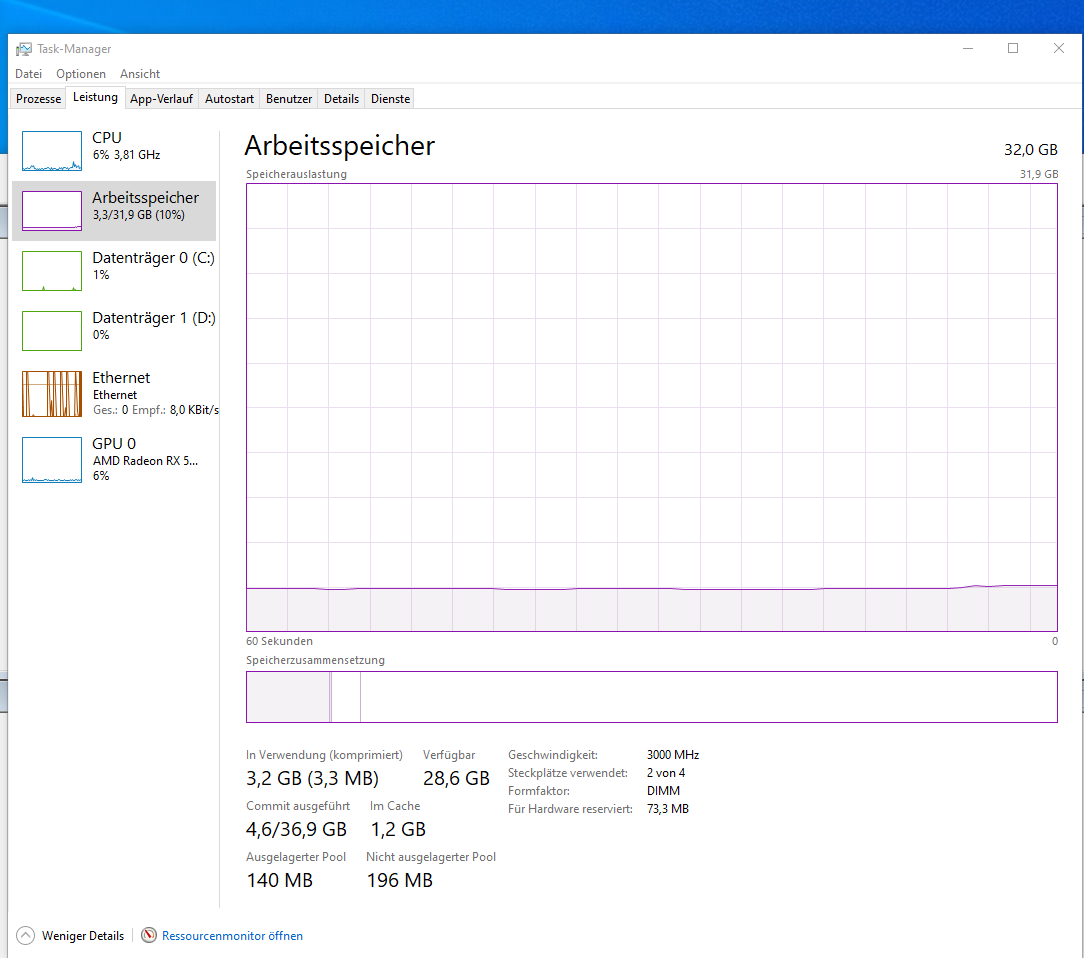Collapse view with Weniger Details arrow icon
The width and height of the screenshot is (1084, 958).
click(26, 935)
